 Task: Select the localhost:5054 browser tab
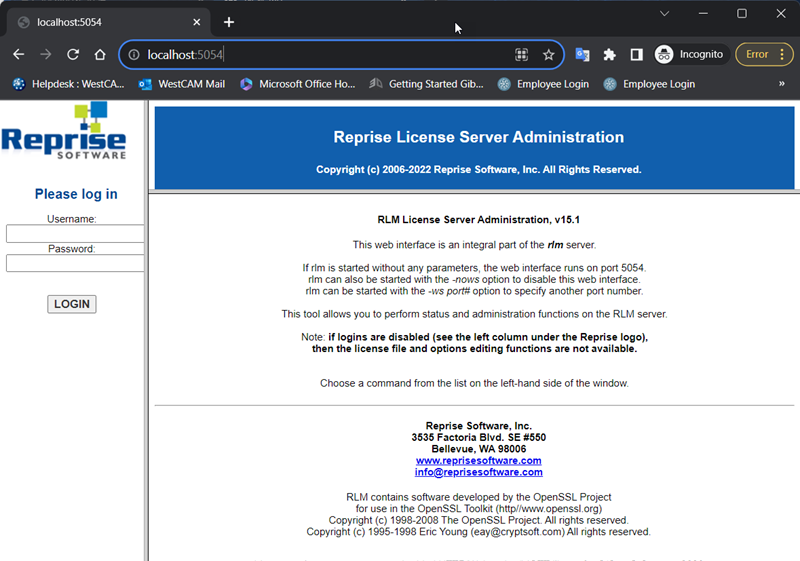tap(108, 22)
